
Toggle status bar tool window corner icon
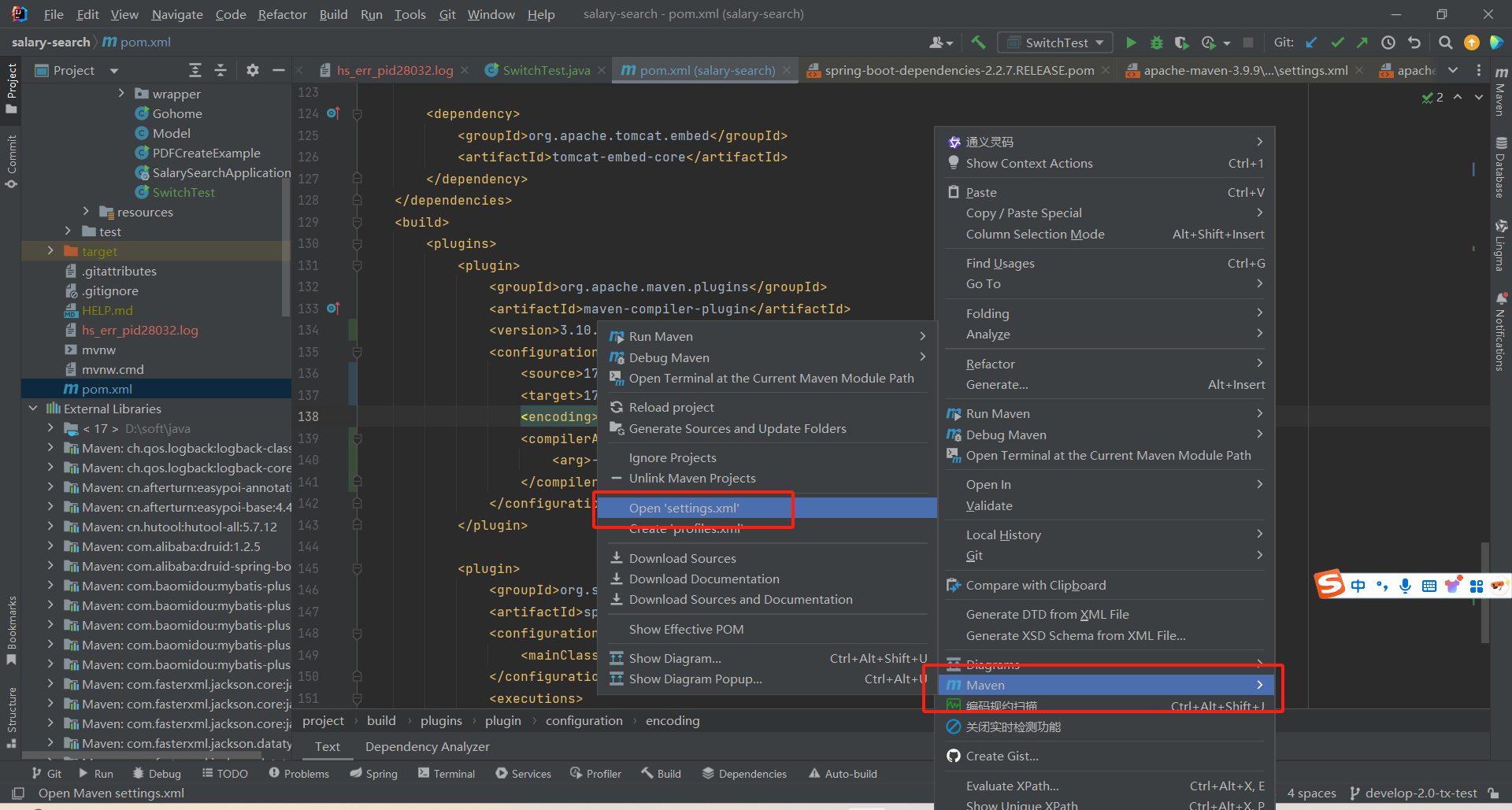point(18,793)
